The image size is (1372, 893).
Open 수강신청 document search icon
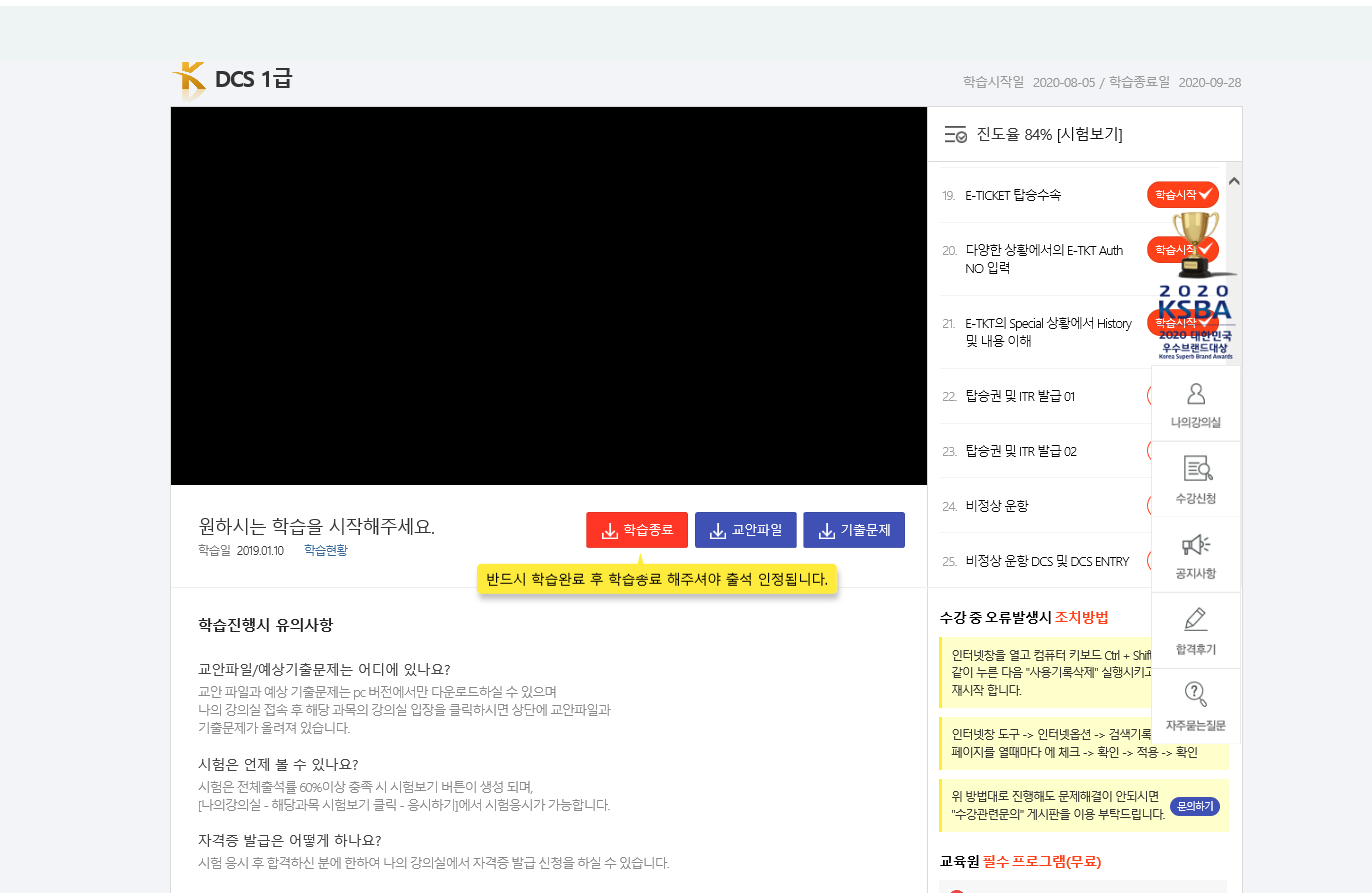coord(1197,468)
